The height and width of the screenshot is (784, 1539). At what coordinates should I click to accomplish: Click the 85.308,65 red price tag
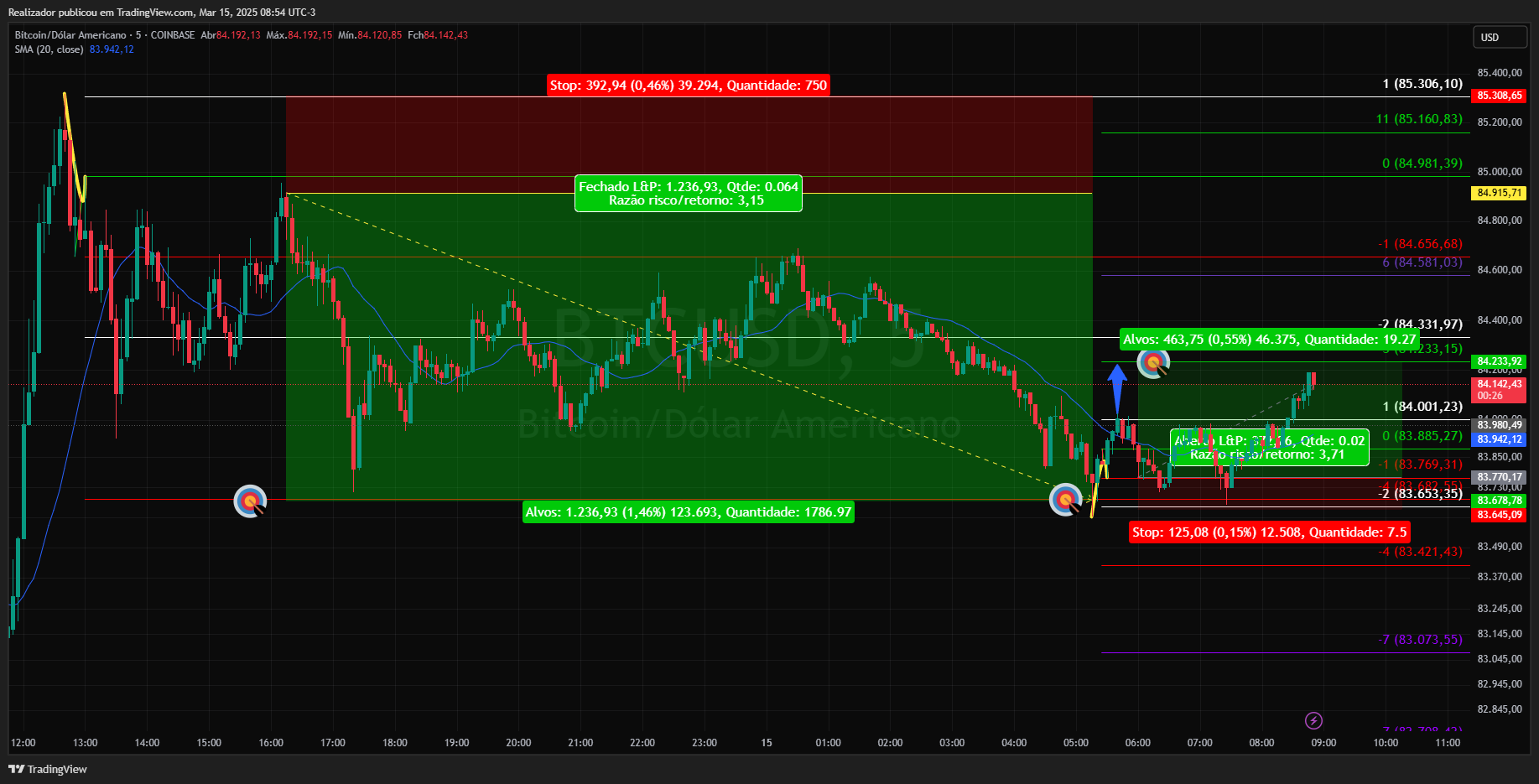coord(1500,96)
